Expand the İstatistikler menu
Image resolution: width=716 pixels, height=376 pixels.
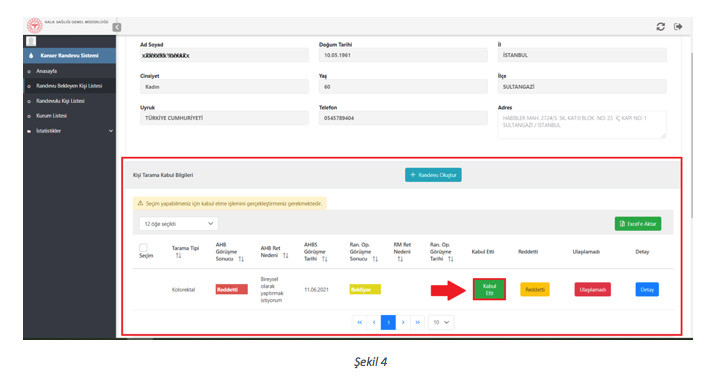click(x=69, y=131)
